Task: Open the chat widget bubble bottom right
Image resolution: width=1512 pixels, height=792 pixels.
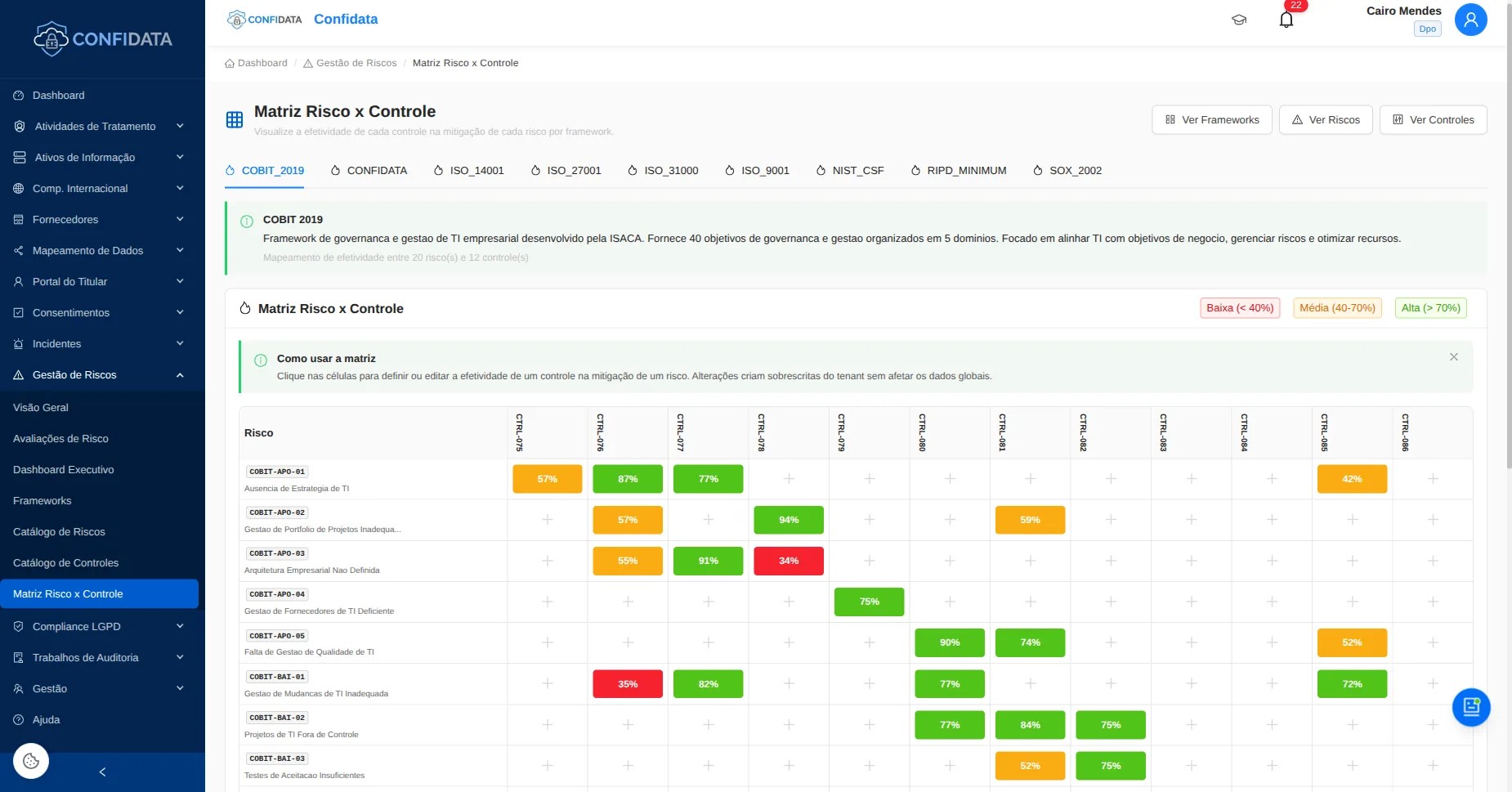Action: [1470, 707]
